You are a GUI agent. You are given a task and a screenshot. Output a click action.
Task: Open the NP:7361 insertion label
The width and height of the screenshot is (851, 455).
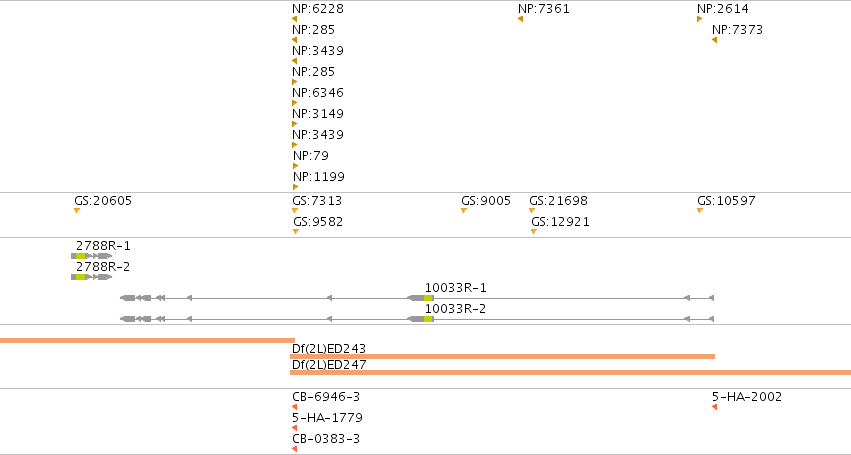pyautogui.click(x=544, y=9)
